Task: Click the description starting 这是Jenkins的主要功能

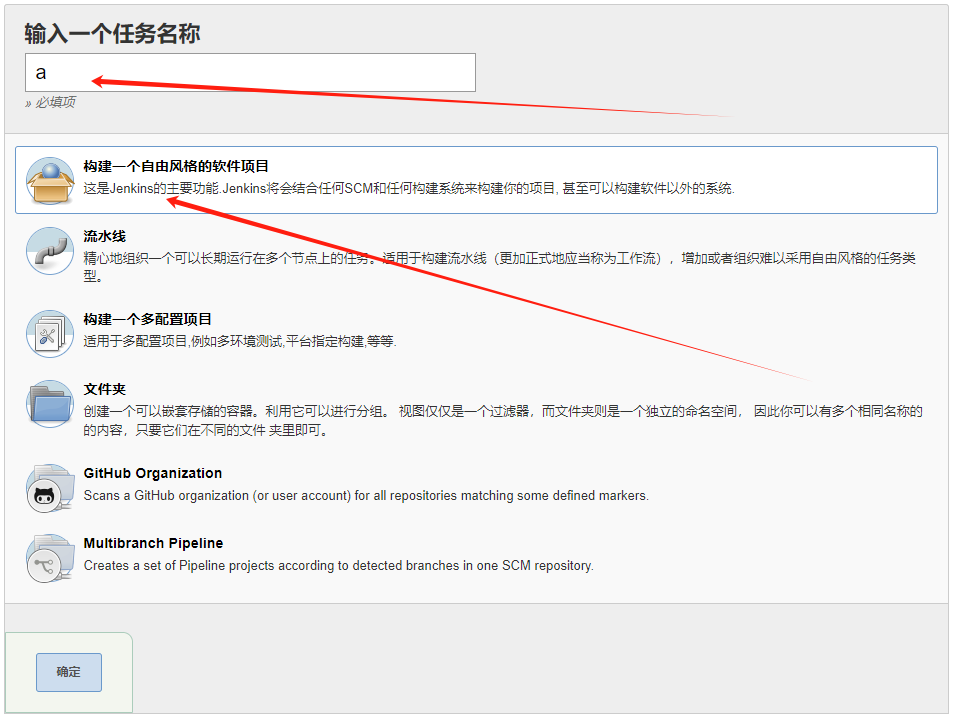Action: point(409,189)
